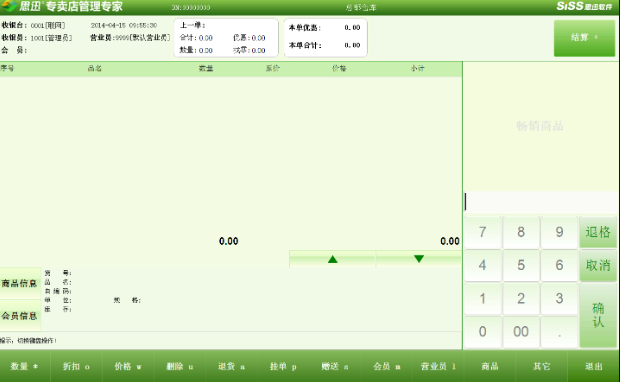Tap keypad digit 4
The width and height of the screenshot is (620, 382).
click(483, 265)
